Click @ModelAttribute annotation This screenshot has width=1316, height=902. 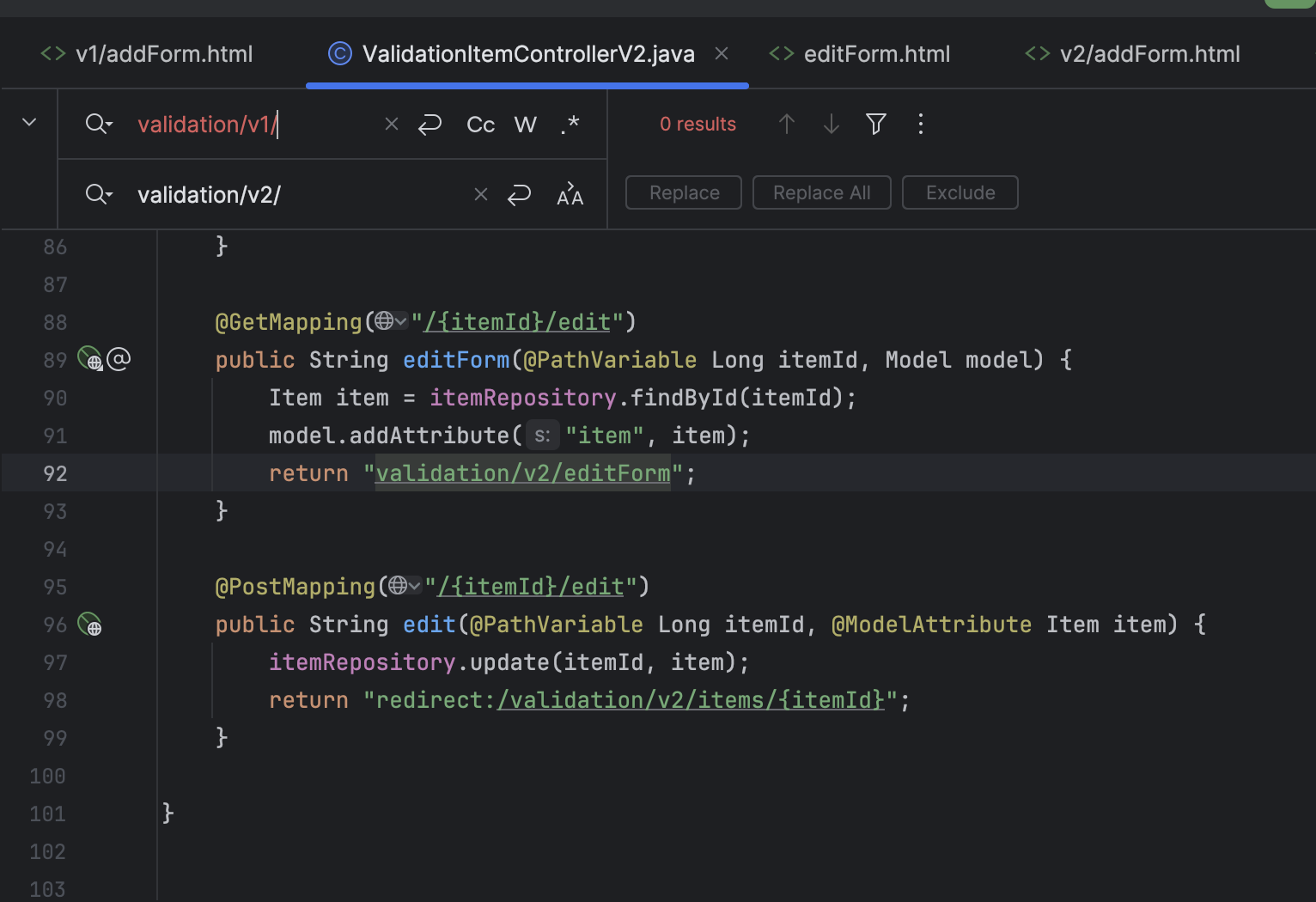coord(932,625)
